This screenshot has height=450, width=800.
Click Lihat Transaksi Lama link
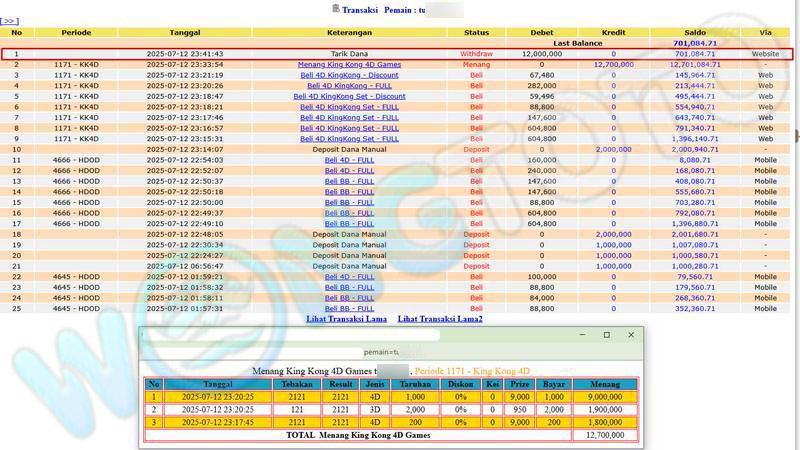click(x=346, y=318)
